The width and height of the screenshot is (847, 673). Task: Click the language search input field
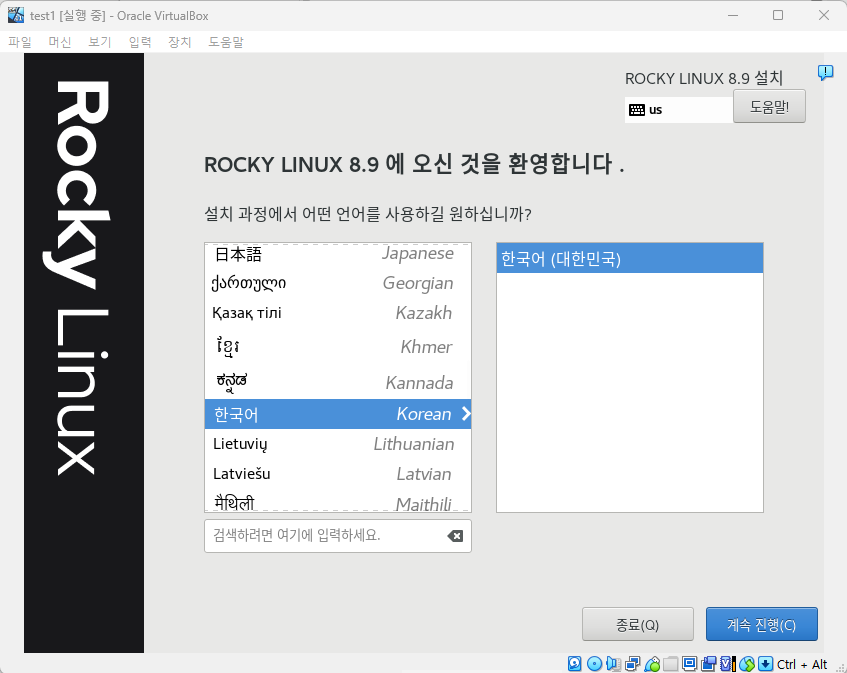338,536
